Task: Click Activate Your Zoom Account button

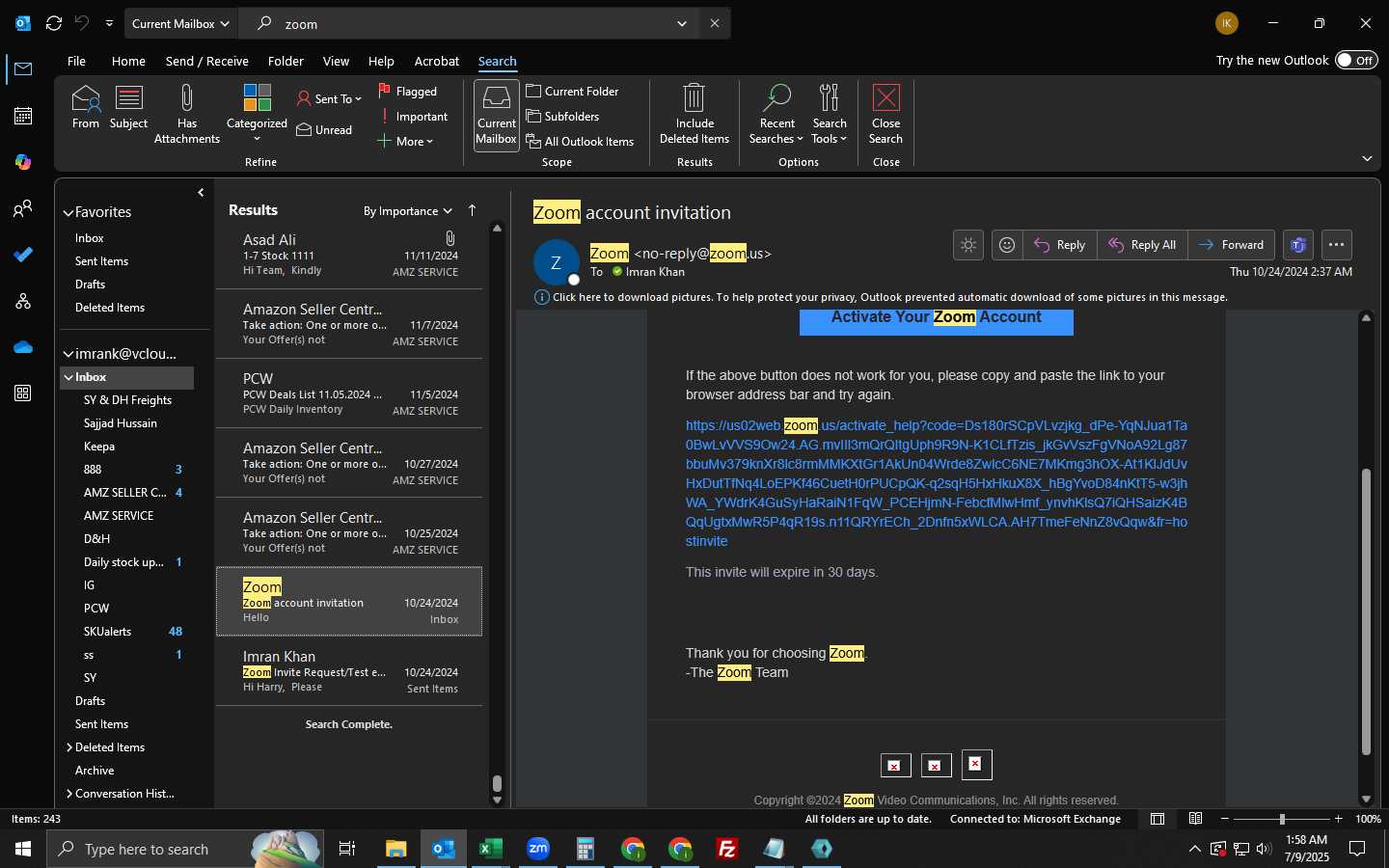Action: click(x=937, y=322)
